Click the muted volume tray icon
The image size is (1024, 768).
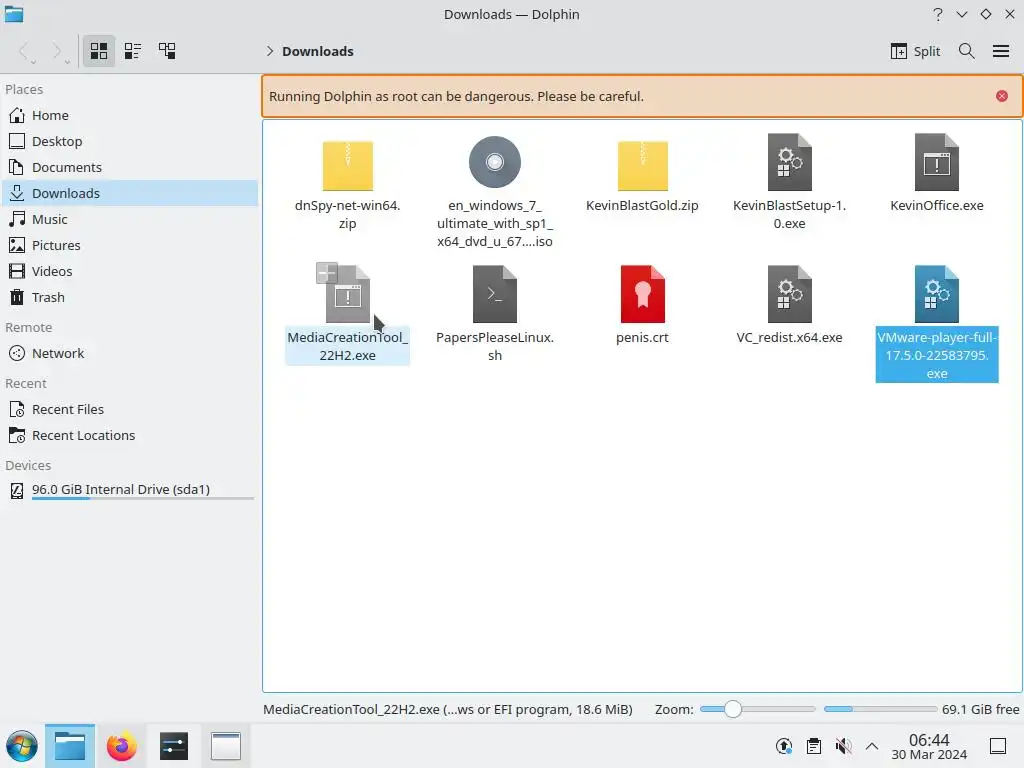click(x=843, y=746)
